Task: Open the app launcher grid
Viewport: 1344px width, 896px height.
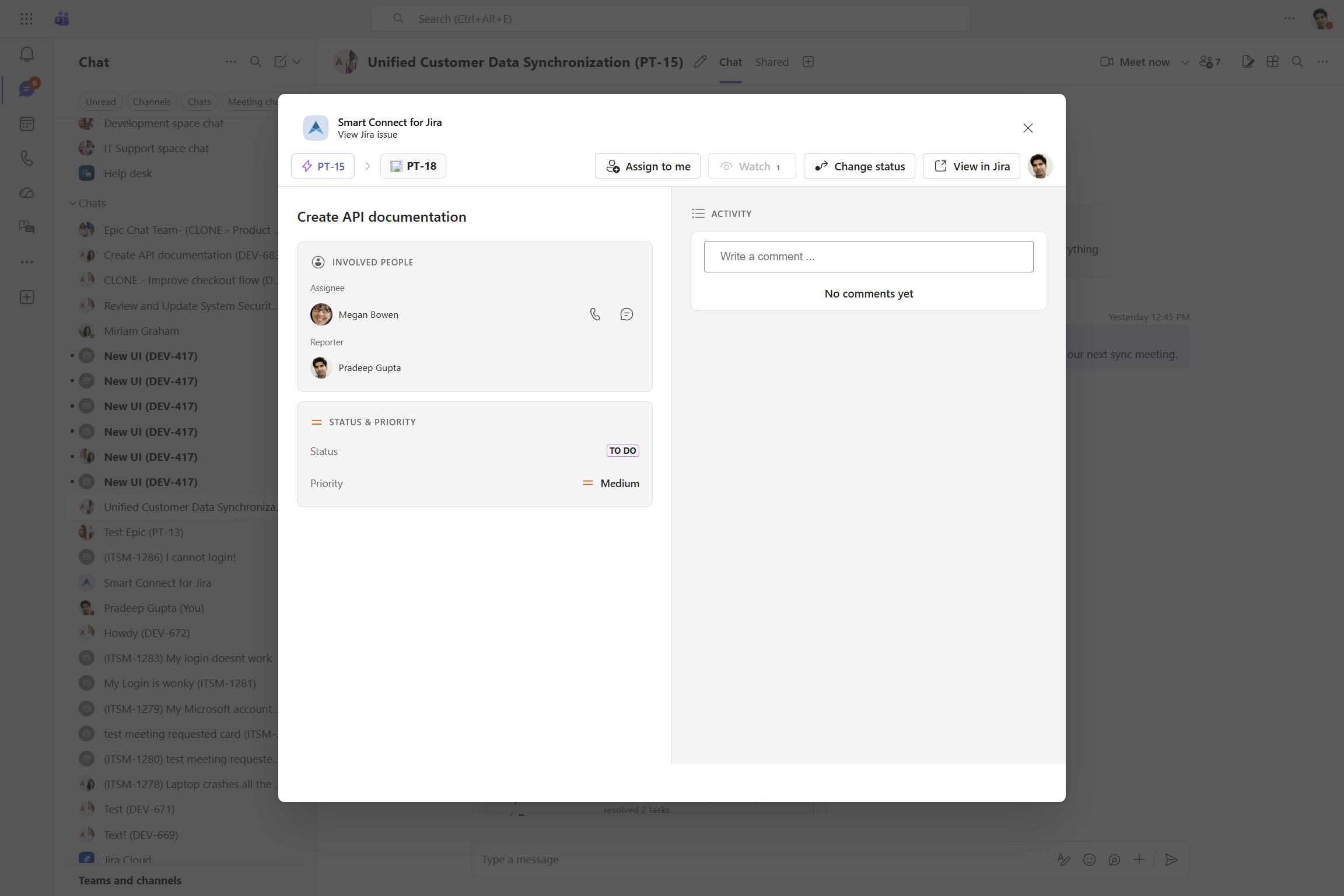Action: [x=26, y=19]
